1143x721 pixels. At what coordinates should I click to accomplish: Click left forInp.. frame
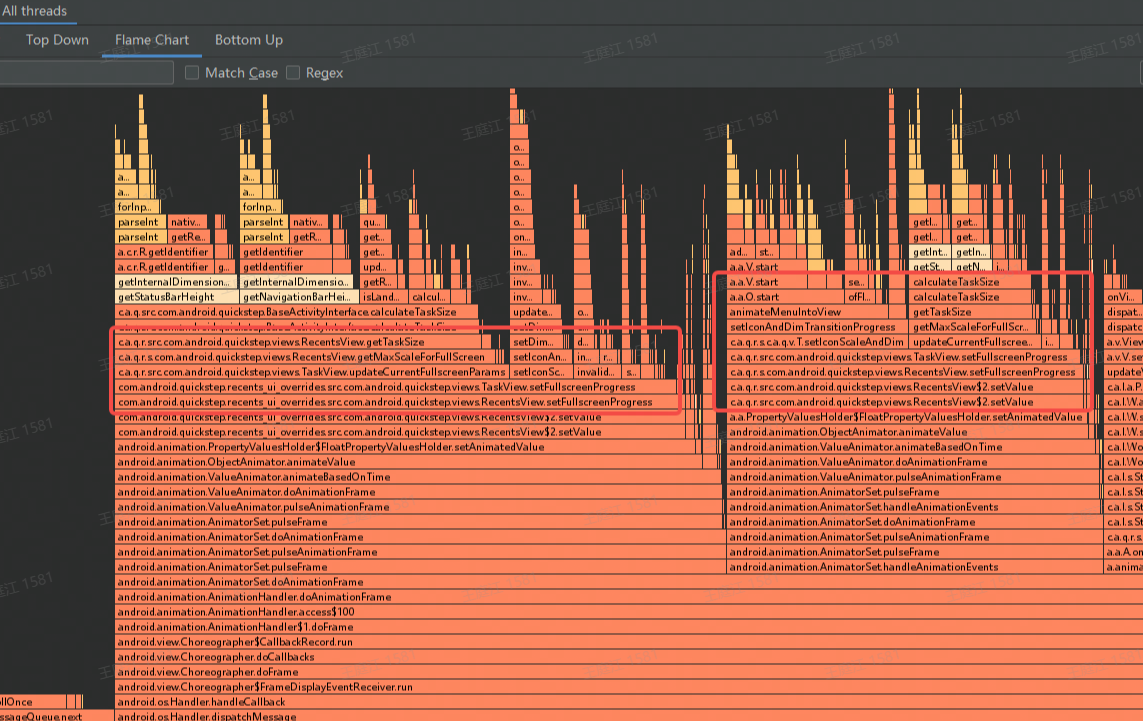click(x=136, y=208)
